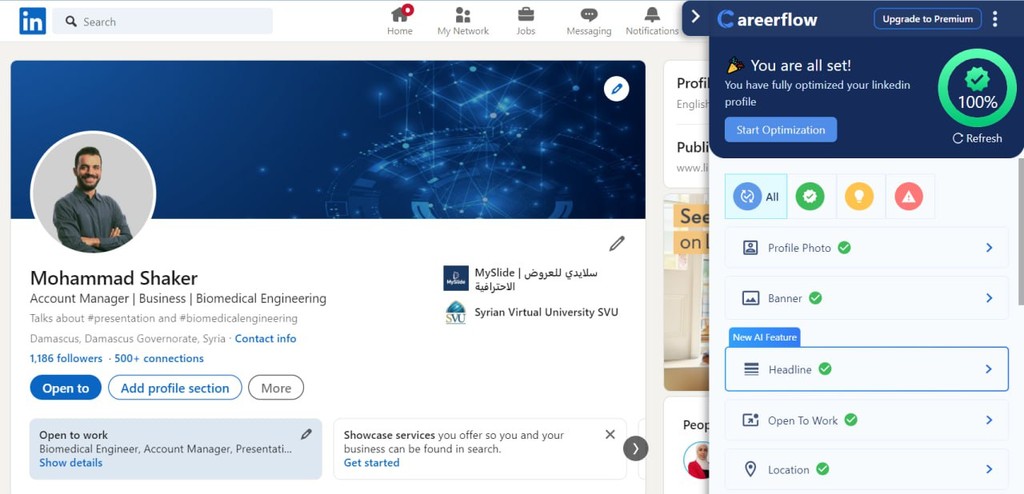View the 1,186 followers link
Image resolution: width=1024 pixels, height=494 pixels.
click(x=66, y=358)
